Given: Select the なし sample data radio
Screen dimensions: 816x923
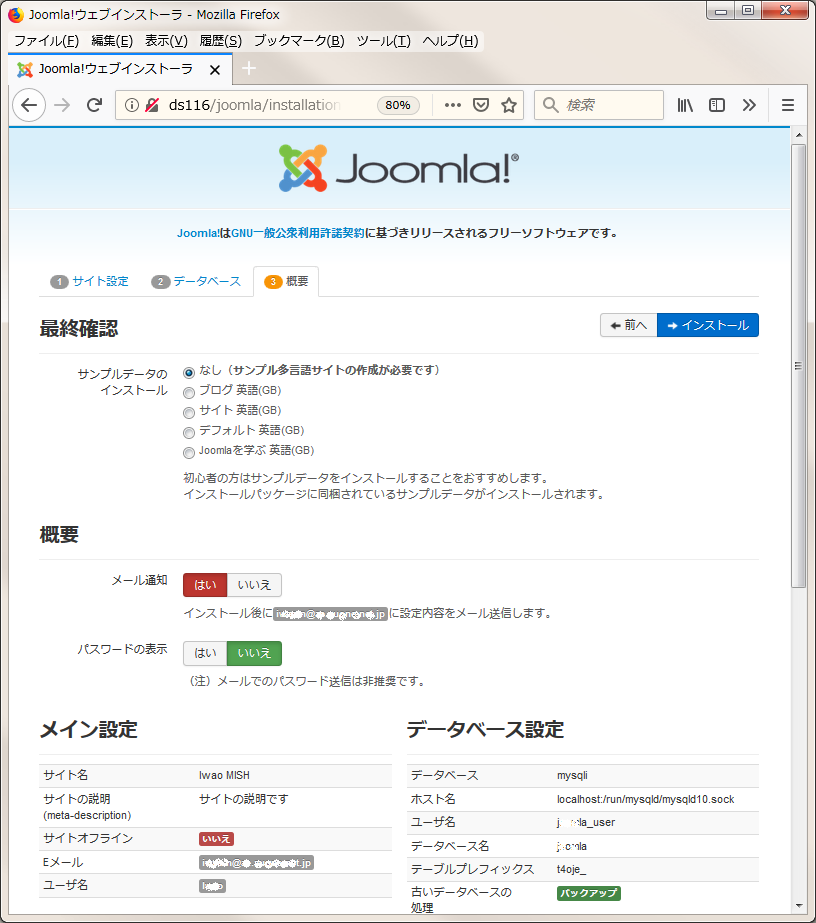Looking at the screenshot, I should (189, 373).
